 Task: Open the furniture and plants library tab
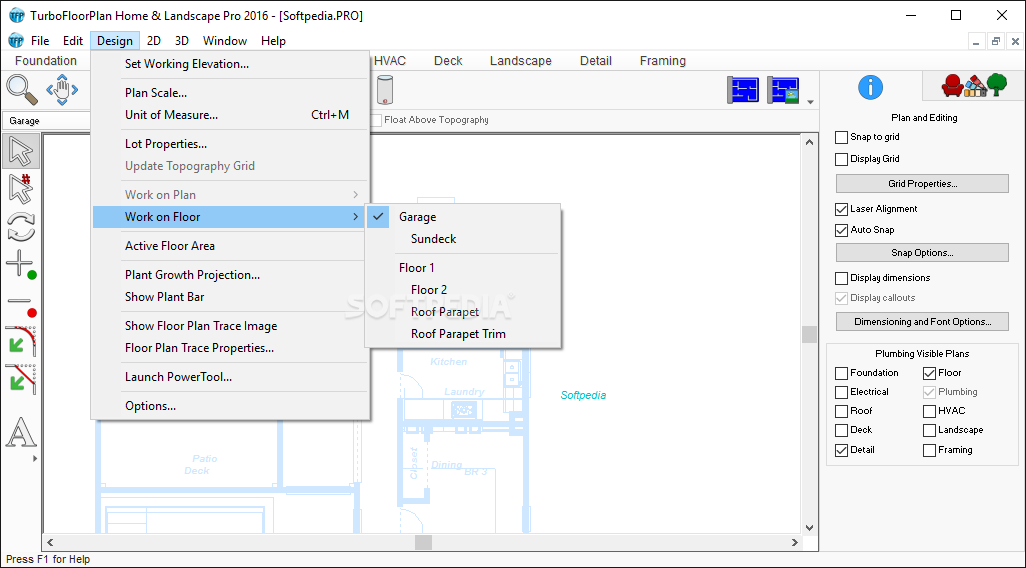[x=974, y=85]
